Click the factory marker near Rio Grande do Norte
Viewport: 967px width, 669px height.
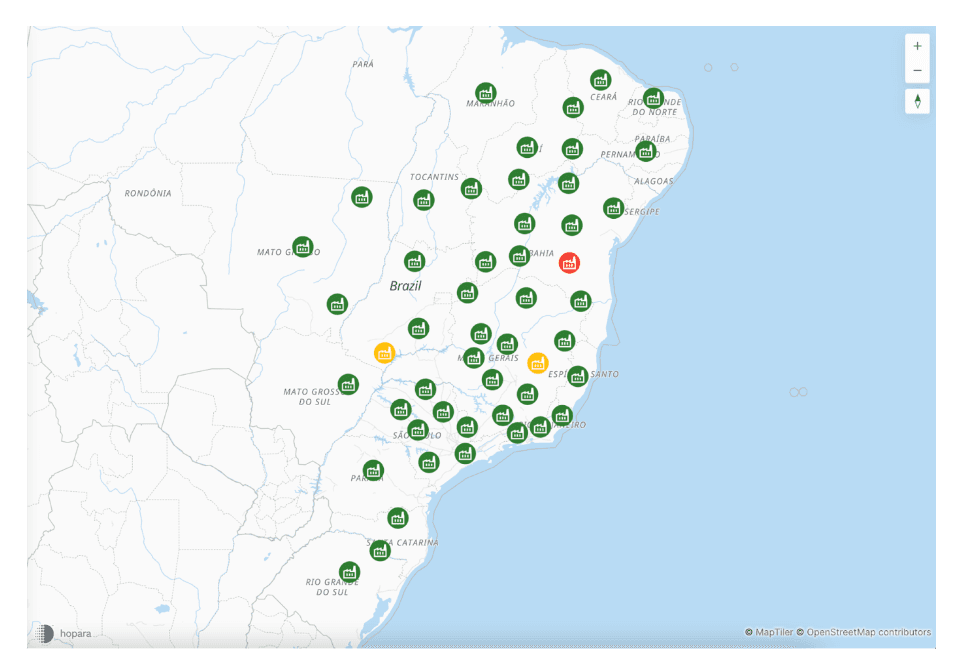(x=654, y=96)
